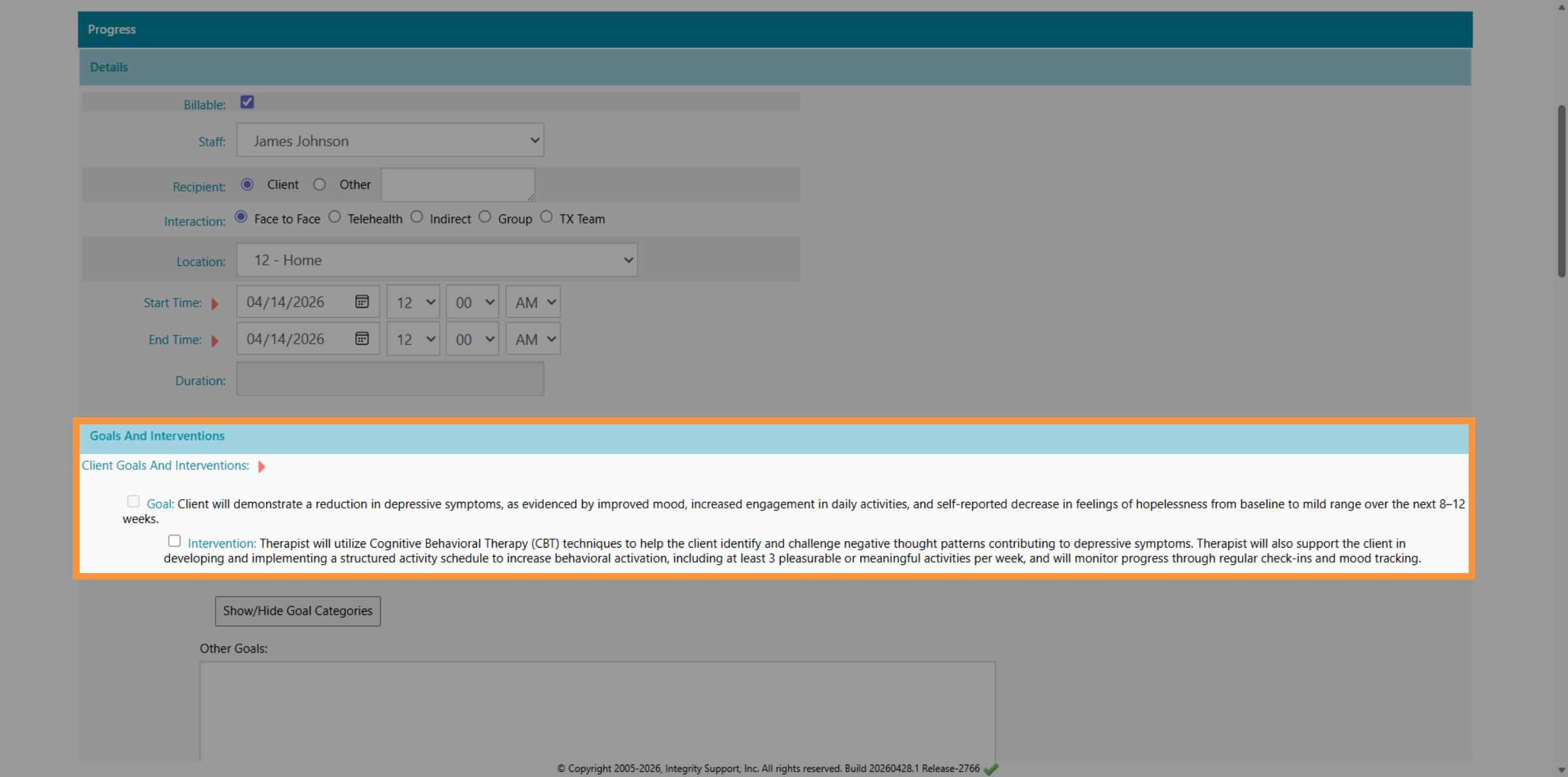The height and width of the screenshot is (777, 1568).
Task: Choose the Group interaction option
Action: (485, 217)
